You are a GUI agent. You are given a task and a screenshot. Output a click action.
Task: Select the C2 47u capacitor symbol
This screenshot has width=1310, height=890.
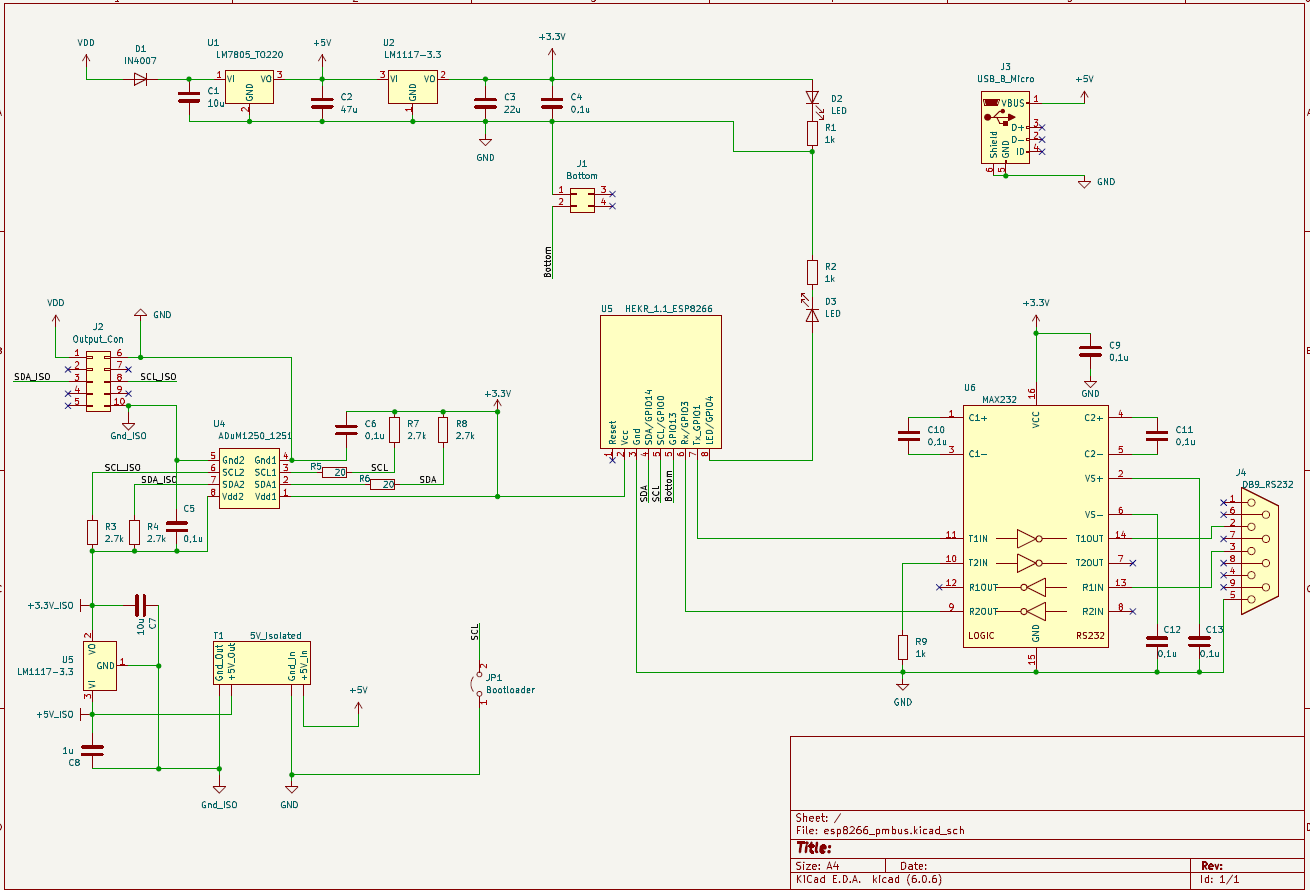pos(322,103)
